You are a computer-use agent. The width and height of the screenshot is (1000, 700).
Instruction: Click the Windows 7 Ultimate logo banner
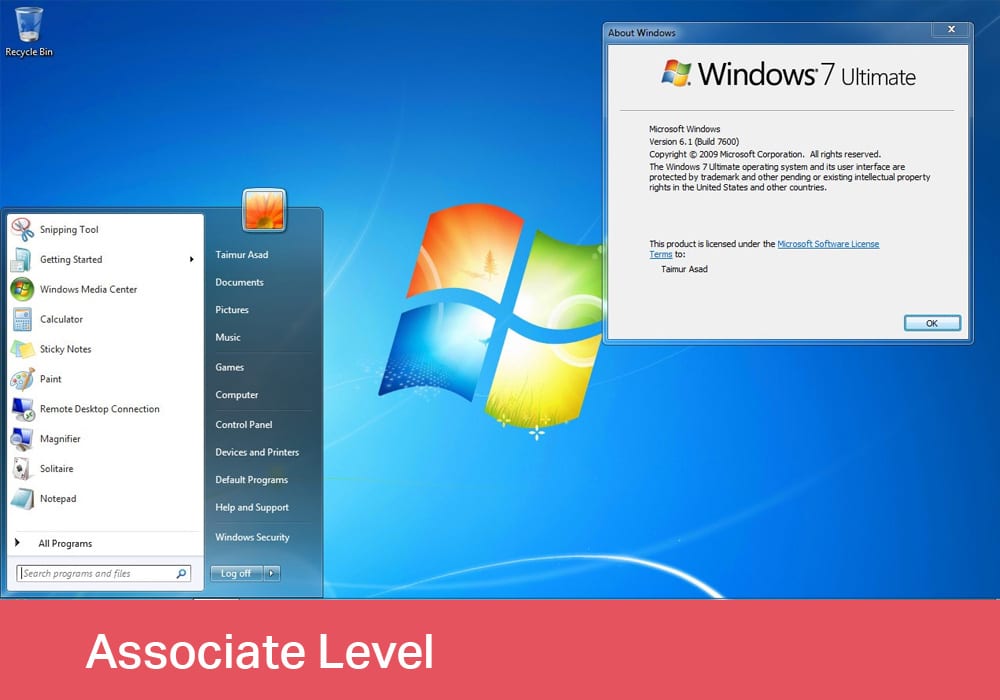pyautogui.click(x=788, y=74)
